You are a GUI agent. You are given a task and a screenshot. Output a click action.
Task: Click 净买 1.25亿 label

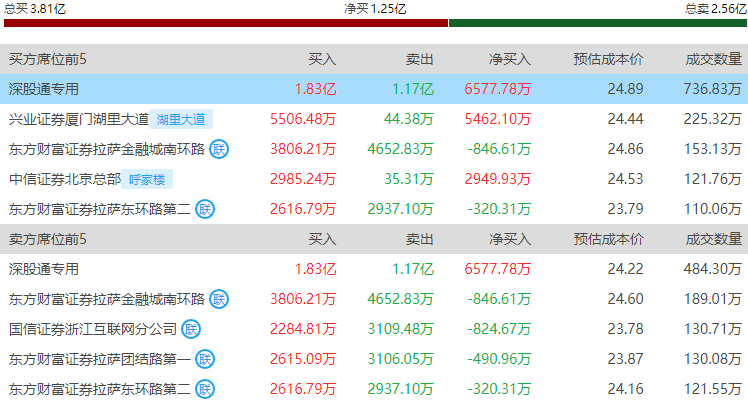[375, 9]
